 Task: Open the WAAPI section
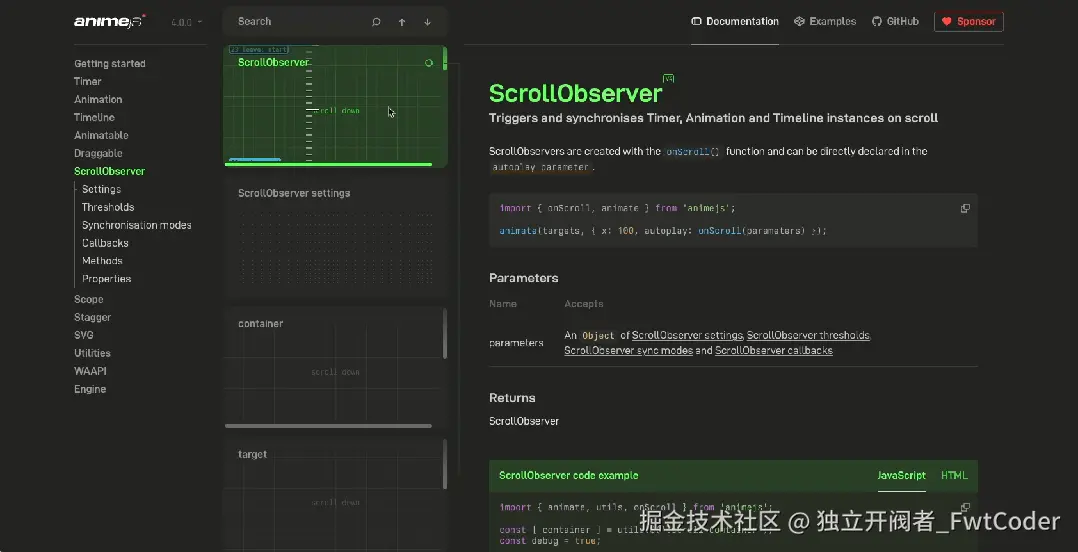(x=90, y=371)
